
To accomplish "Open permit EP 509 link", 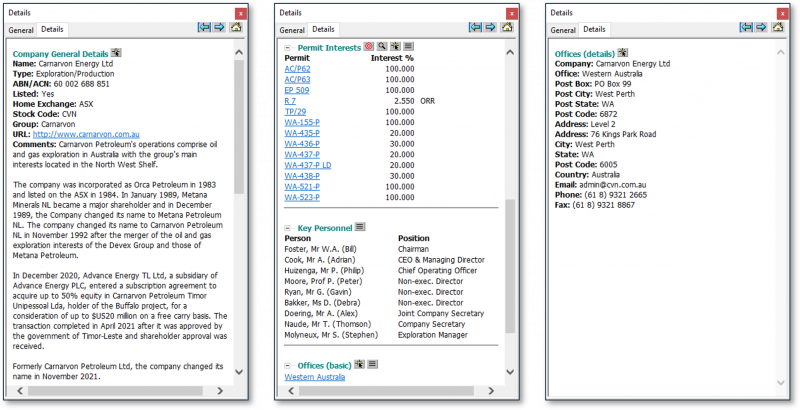I will click(x=297, y=90).
